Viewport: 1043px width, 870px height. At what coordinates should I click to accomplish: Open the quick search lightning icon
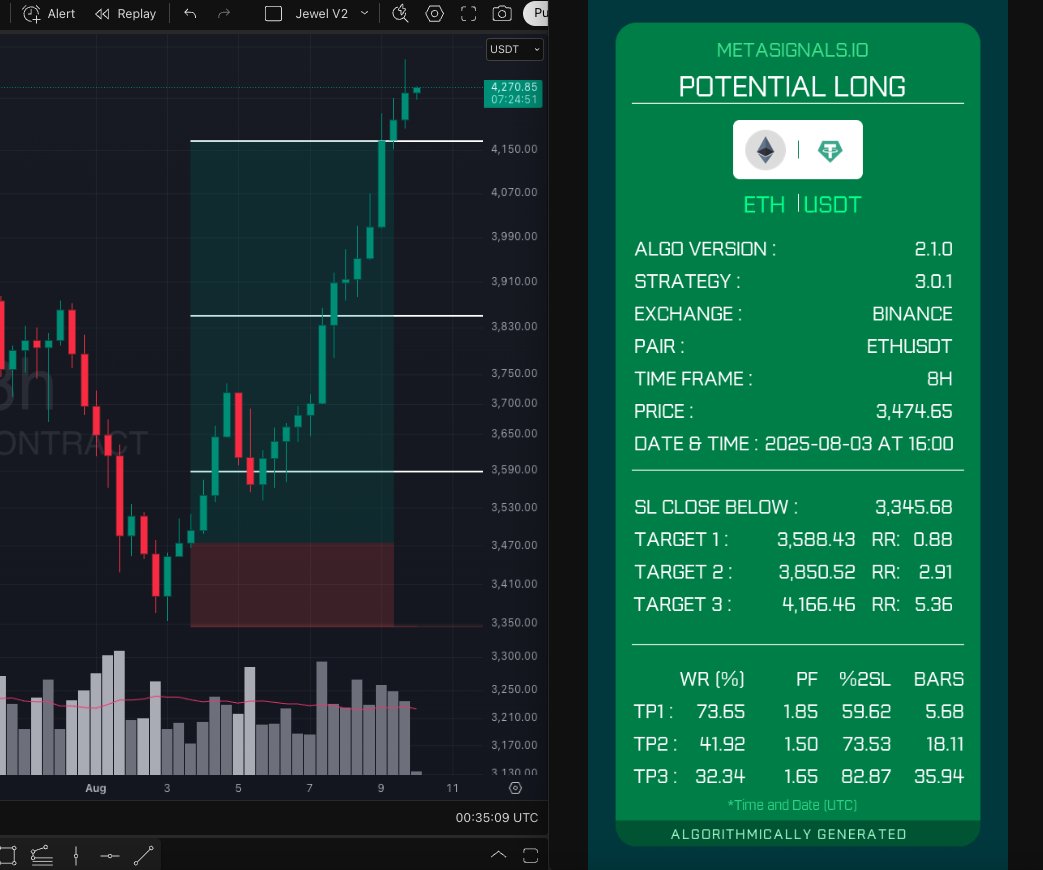(x=400, y=13)
